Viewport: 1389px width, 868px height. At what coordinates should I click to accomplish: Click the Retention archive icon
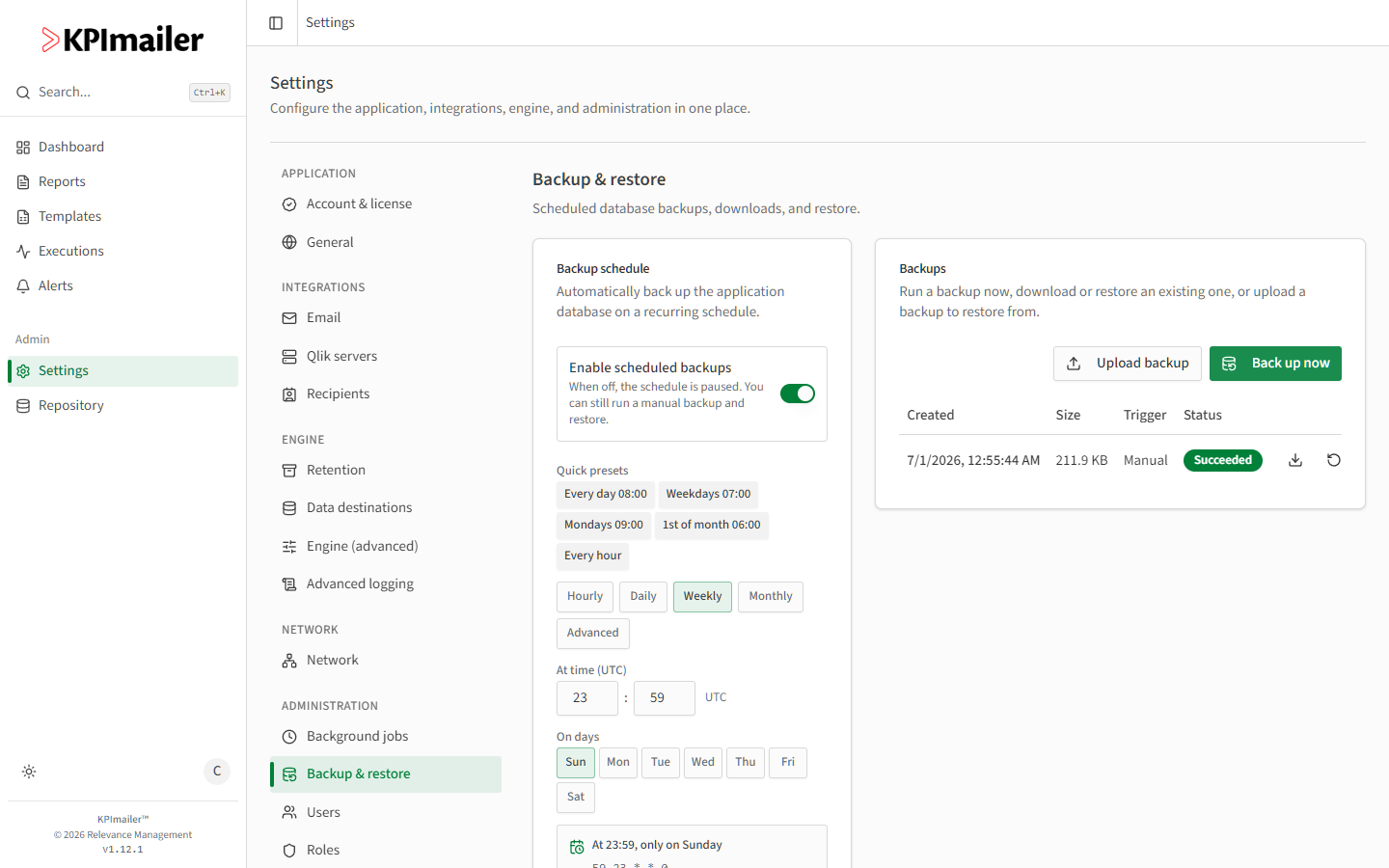point(289,471)
